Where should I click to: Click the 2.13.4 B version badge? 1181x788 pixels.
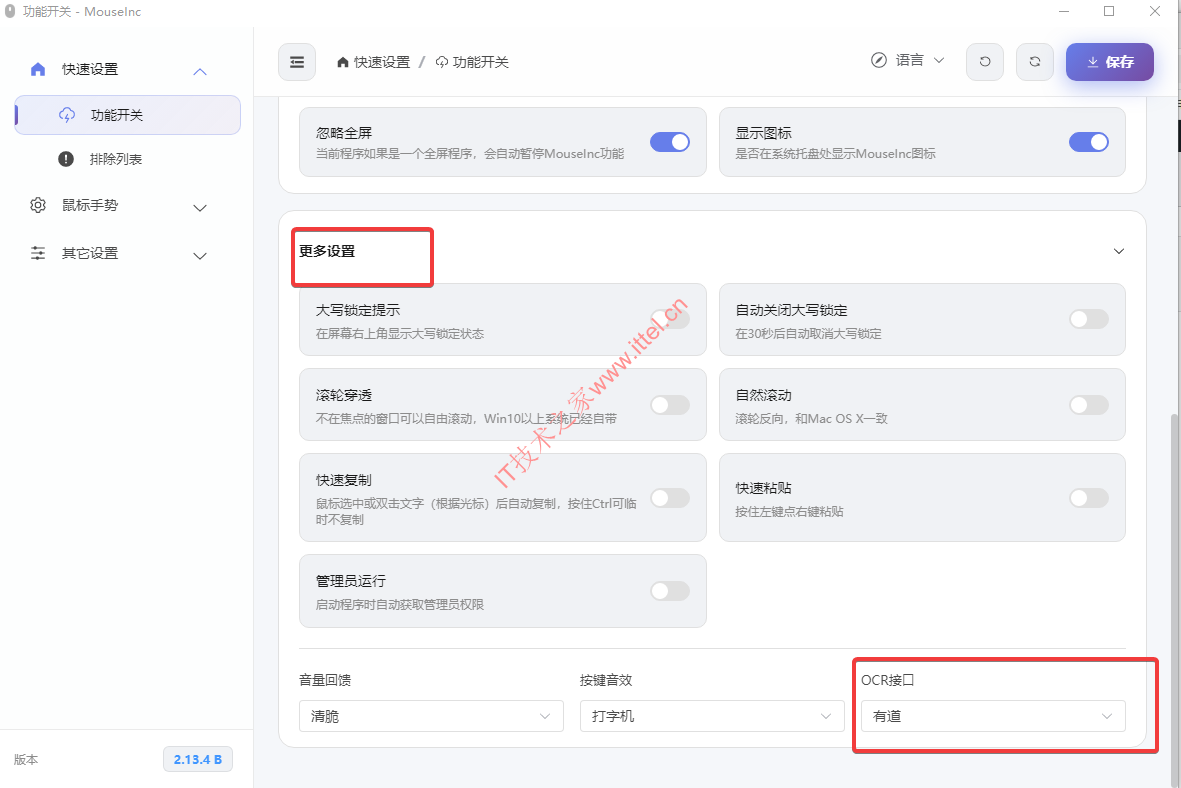pyautogui.click(x=197, y=759)
